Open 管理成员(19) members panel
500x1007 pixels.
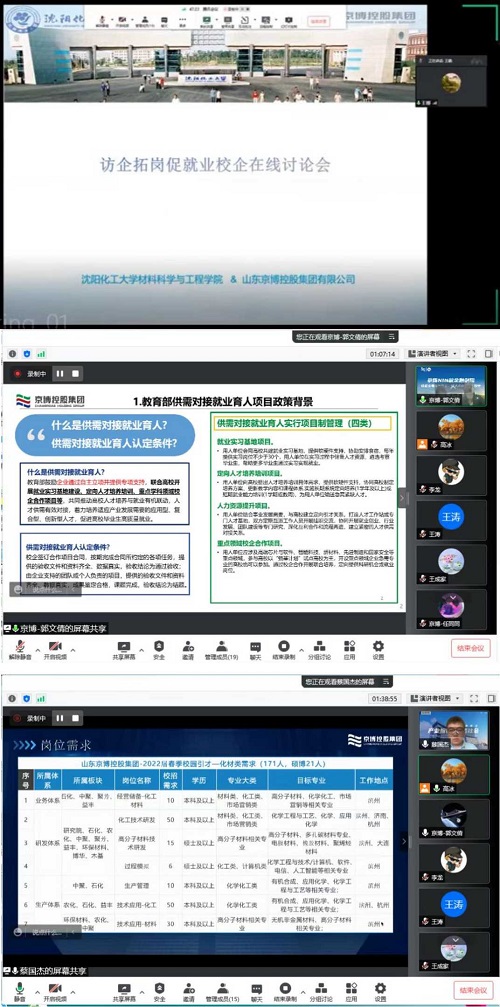pyautogui.click(x=221, y=651)
